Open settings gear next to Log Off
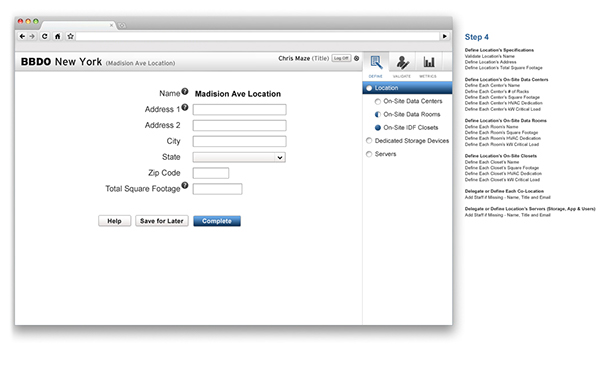The image size is (600, 388). (x=357, y=58)
